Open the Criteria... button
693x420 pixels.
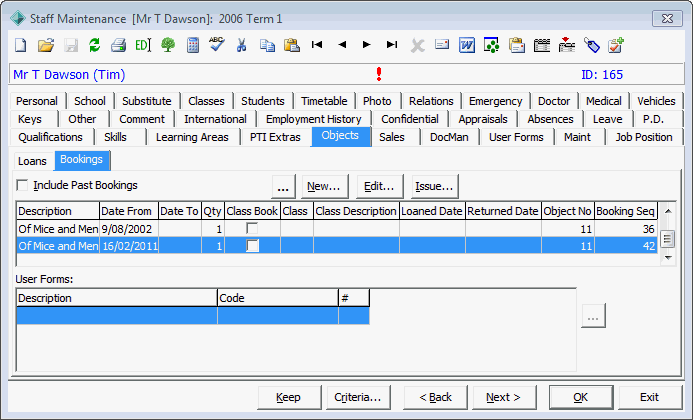tap(358, 397)
